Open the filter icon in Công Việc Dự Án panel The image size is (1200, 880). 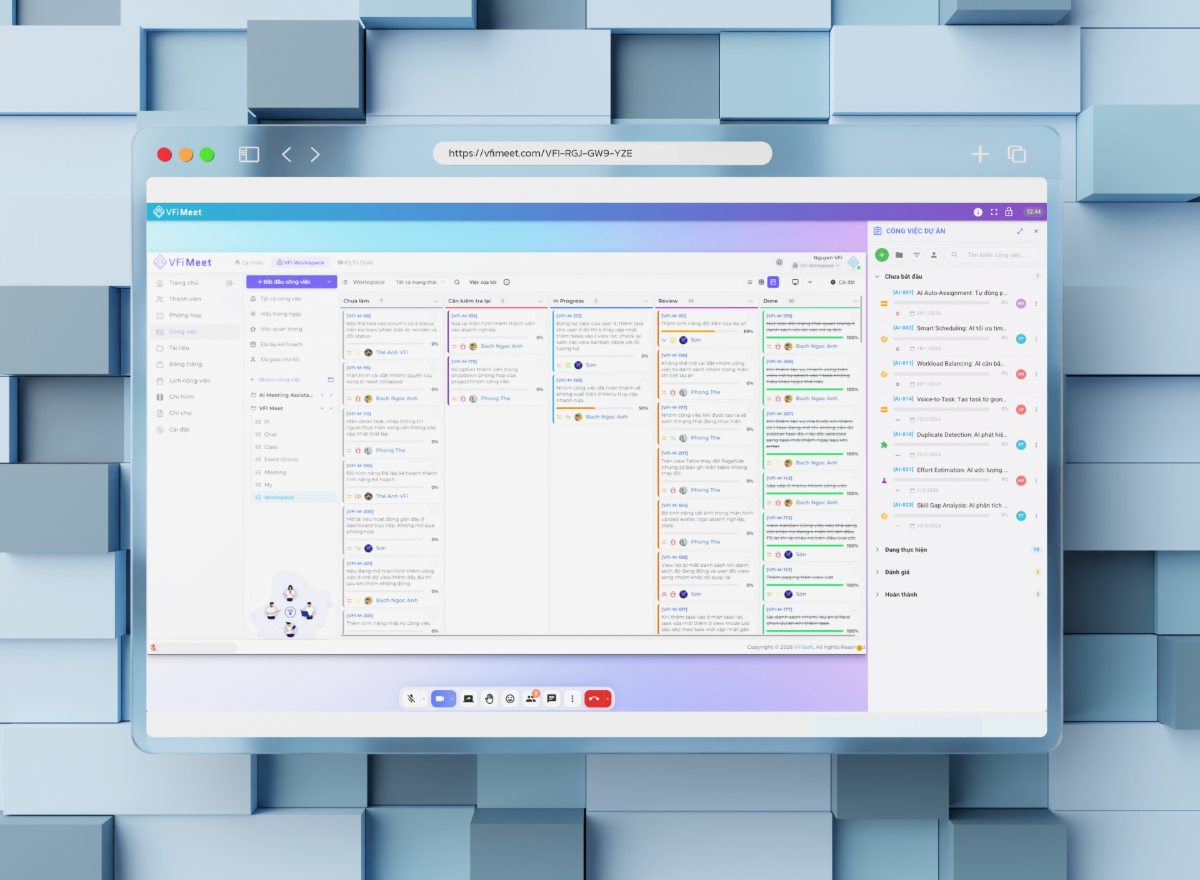pyautogui.click(x=917, y=255)
